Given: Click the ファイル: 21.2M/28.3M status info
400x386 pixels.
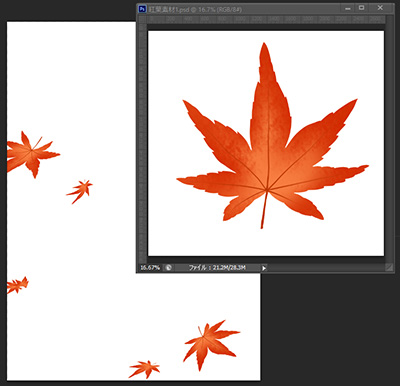Looking at the screenshot, I should [x=217, y=268].
